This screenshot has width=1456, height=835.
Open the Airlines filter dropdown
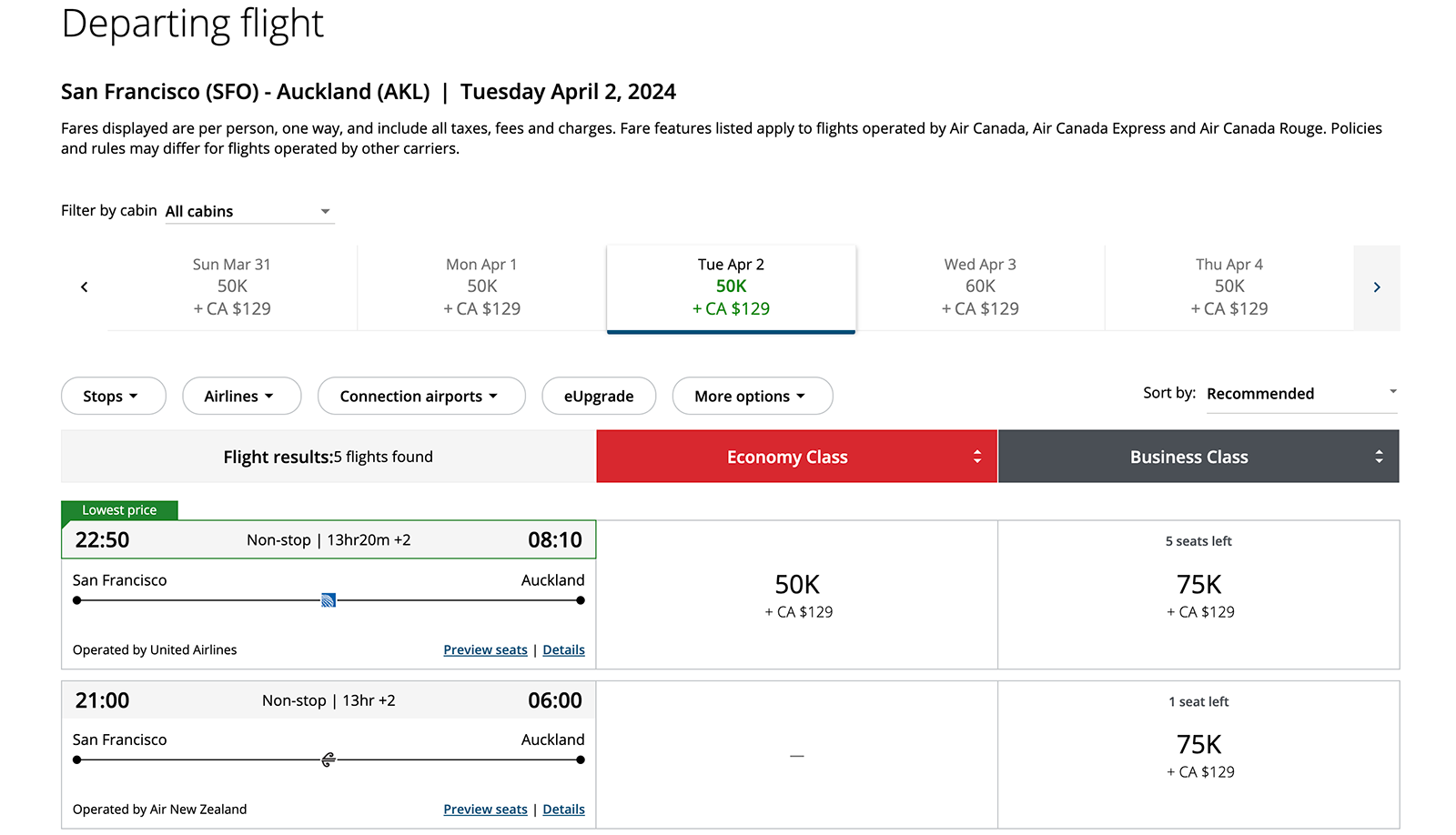(241, 396)
